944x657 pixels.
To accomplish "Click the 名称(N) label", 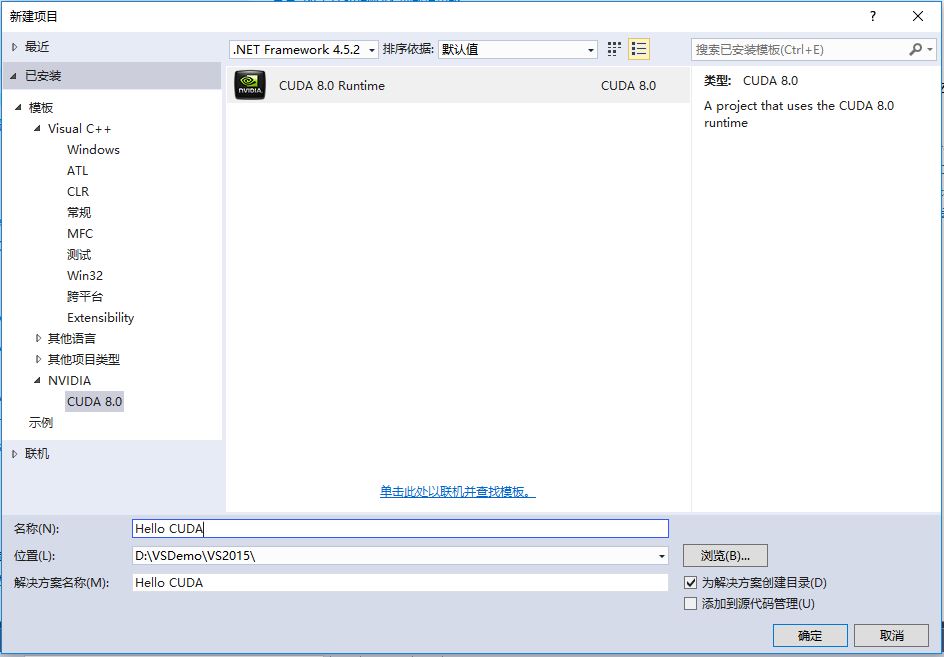I will (37, 529).
